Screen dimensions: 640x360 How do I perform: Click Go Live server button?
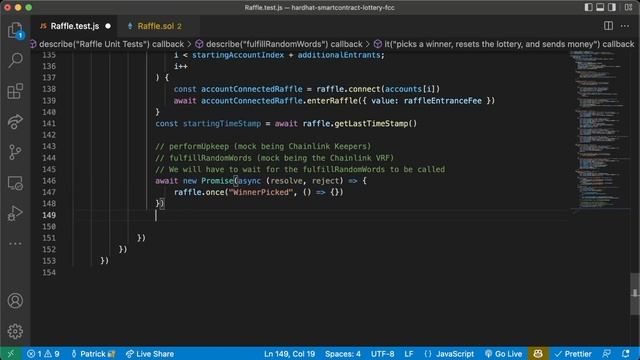pyautogui.click(x=504, y=354)
